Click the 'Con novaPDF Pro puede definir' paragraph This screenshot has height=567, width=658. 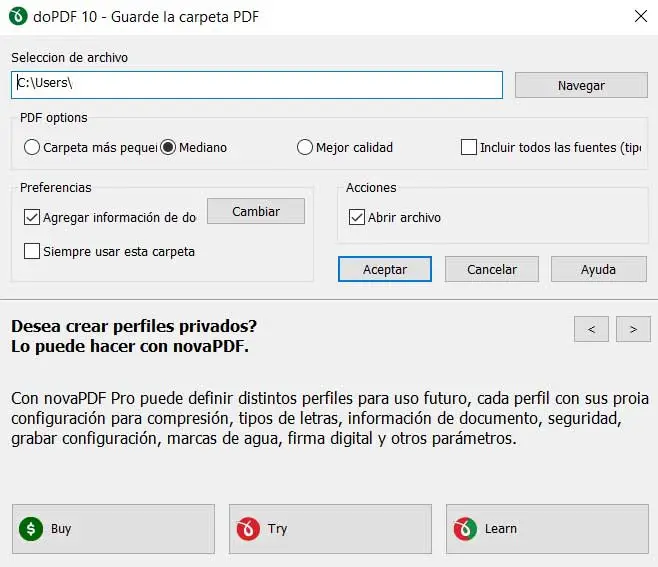pyautogui.click(x=330, y=418)
